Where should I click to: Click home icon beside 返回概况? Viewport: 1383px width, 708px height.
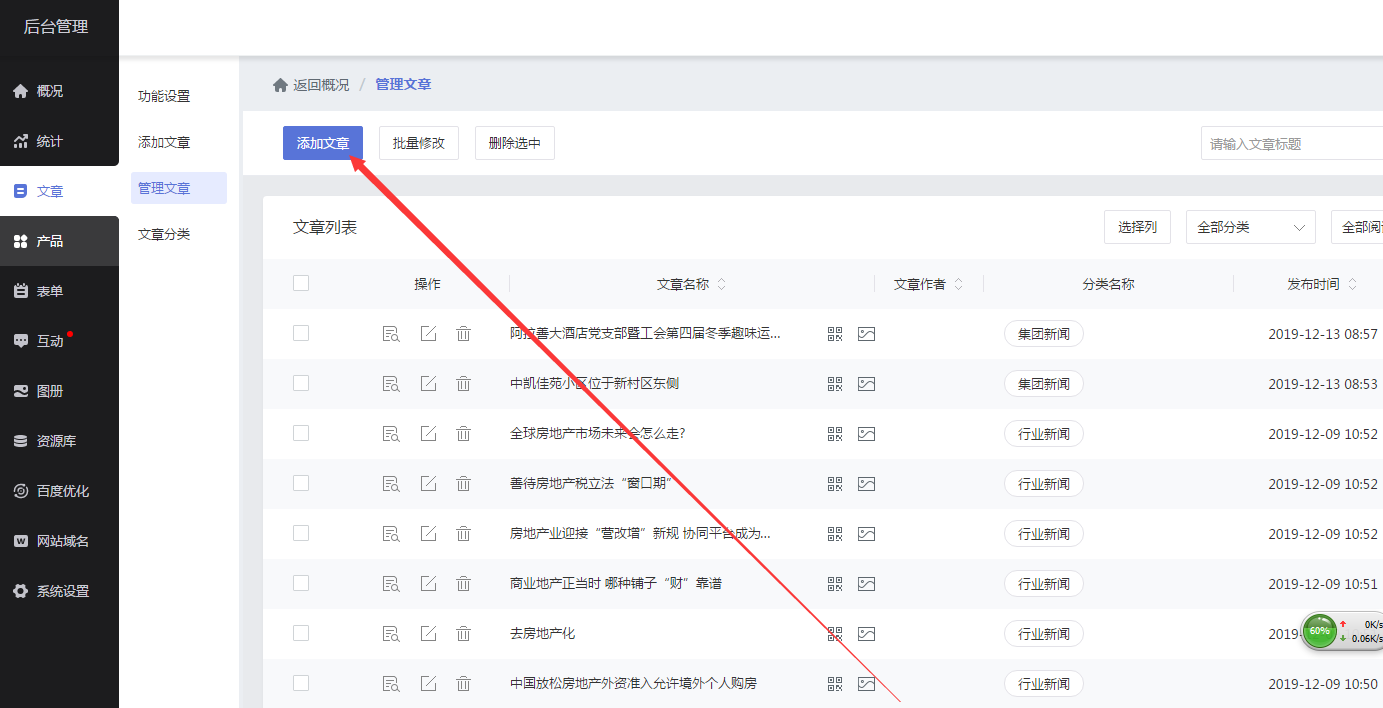[x=280, y=85]
